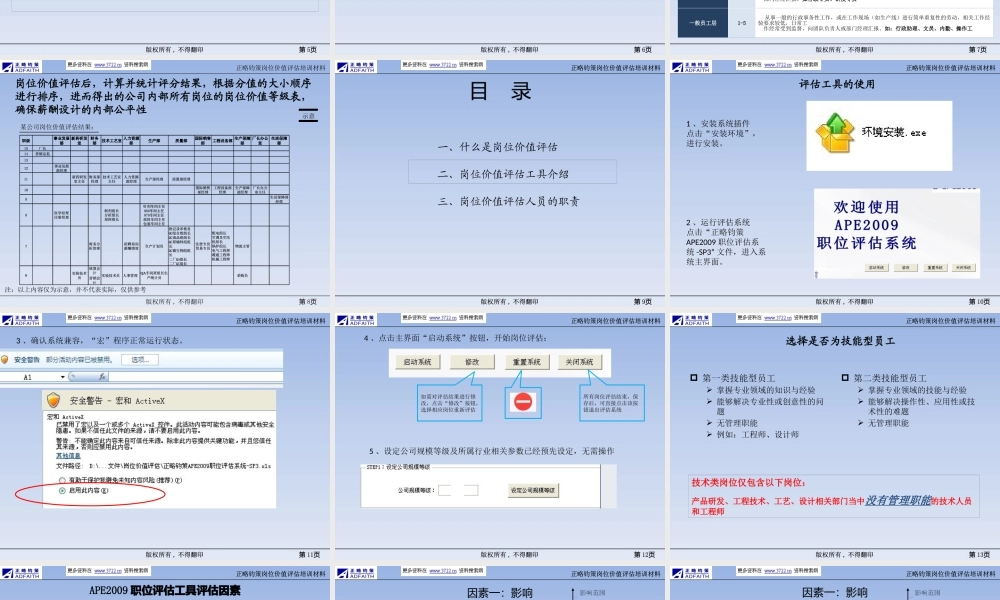
Task: Open the A1 name box dropdown arrow
Action: pos(62,377)
